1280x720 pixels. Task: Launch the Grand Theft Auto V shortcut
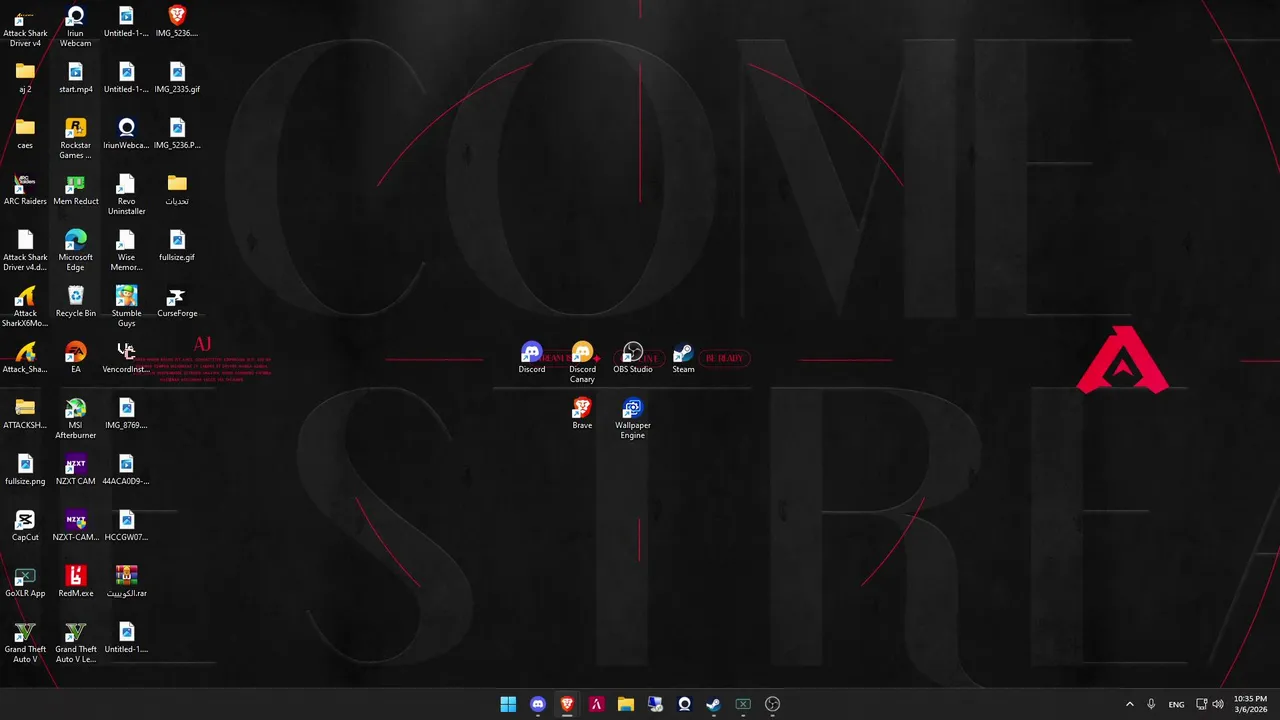25,643
